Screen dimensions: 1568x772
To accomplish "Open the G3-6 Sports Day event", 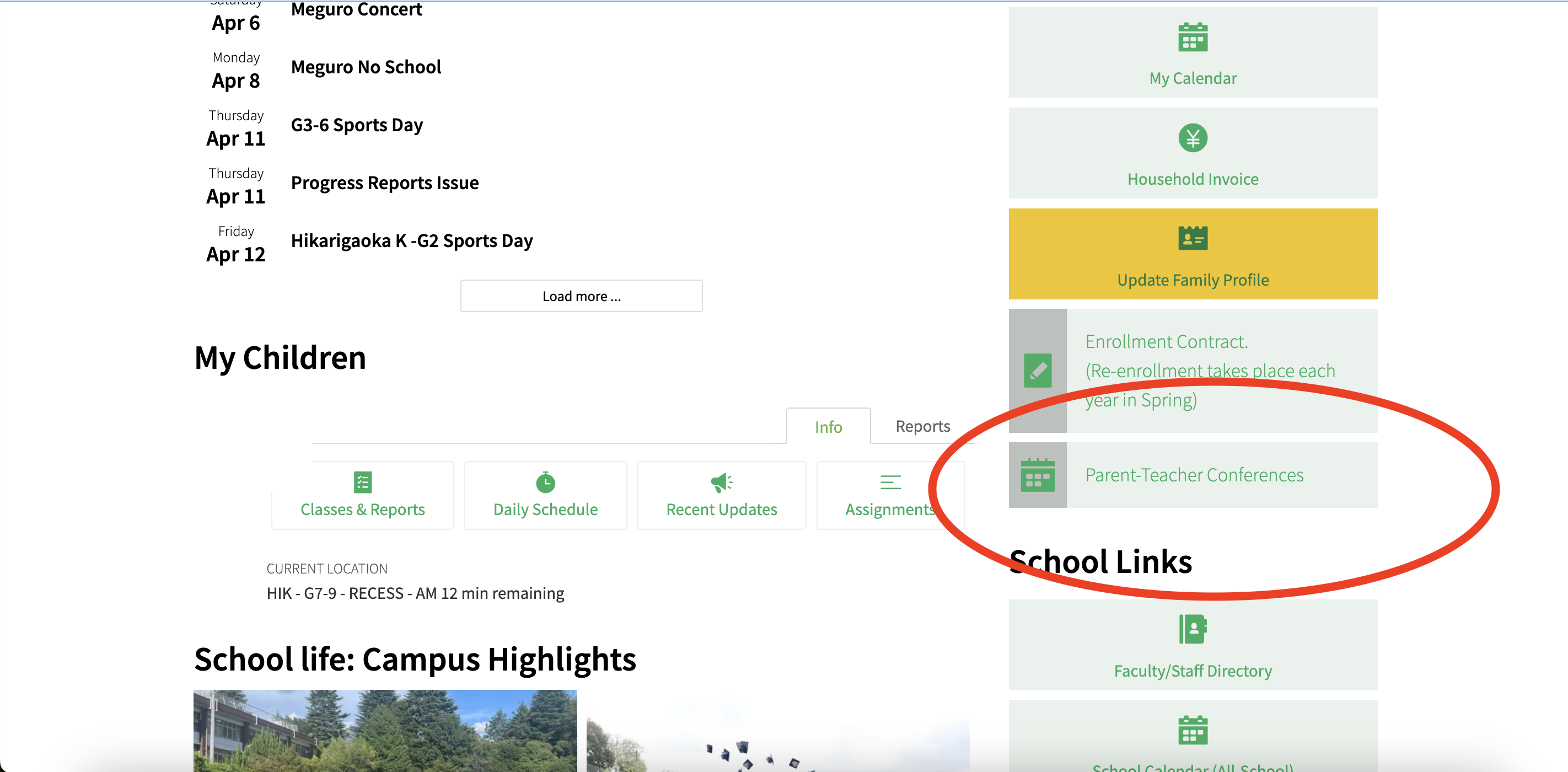I will click(357, 125).
